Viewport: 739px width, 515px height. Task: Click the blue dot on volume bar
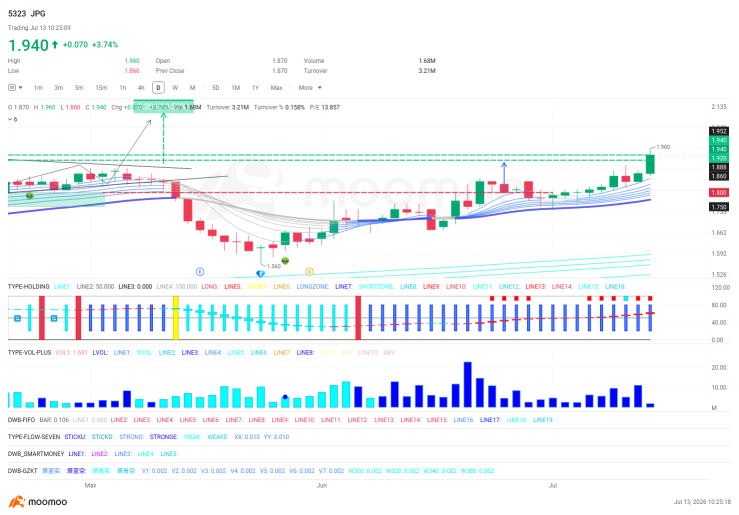pyautogui.click(x=285, y=397)
